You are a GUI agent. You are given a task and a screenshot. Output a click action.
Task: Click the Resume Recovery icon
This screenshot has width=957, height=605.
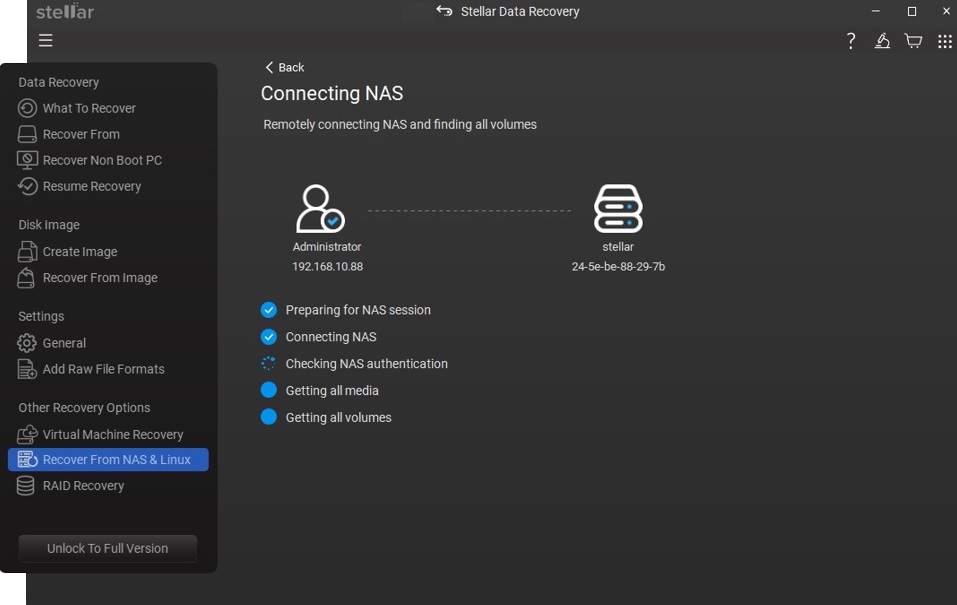27,186
